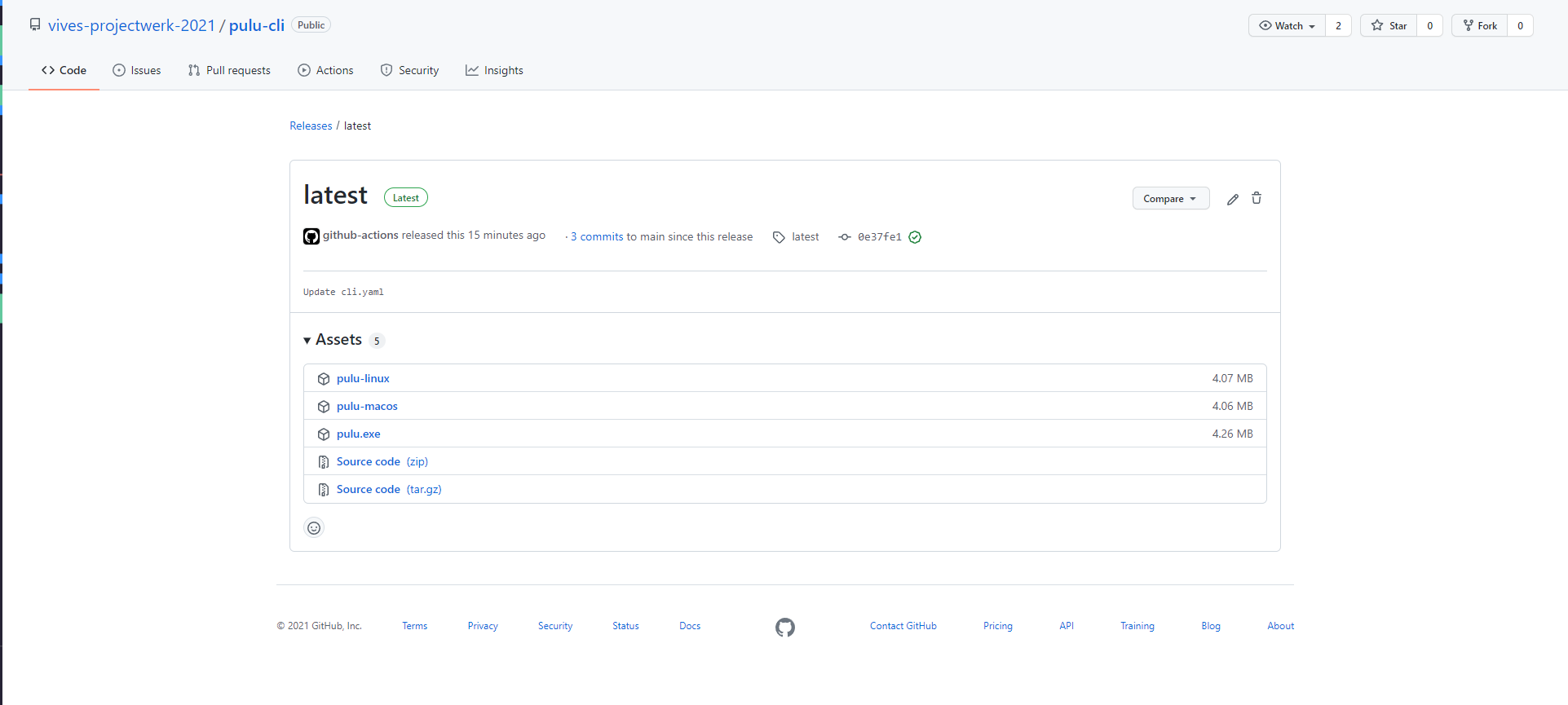This screenshot has width=1568, height=705.
Task: Click the GitHub logo in footer
Action: tap(785, 628)
